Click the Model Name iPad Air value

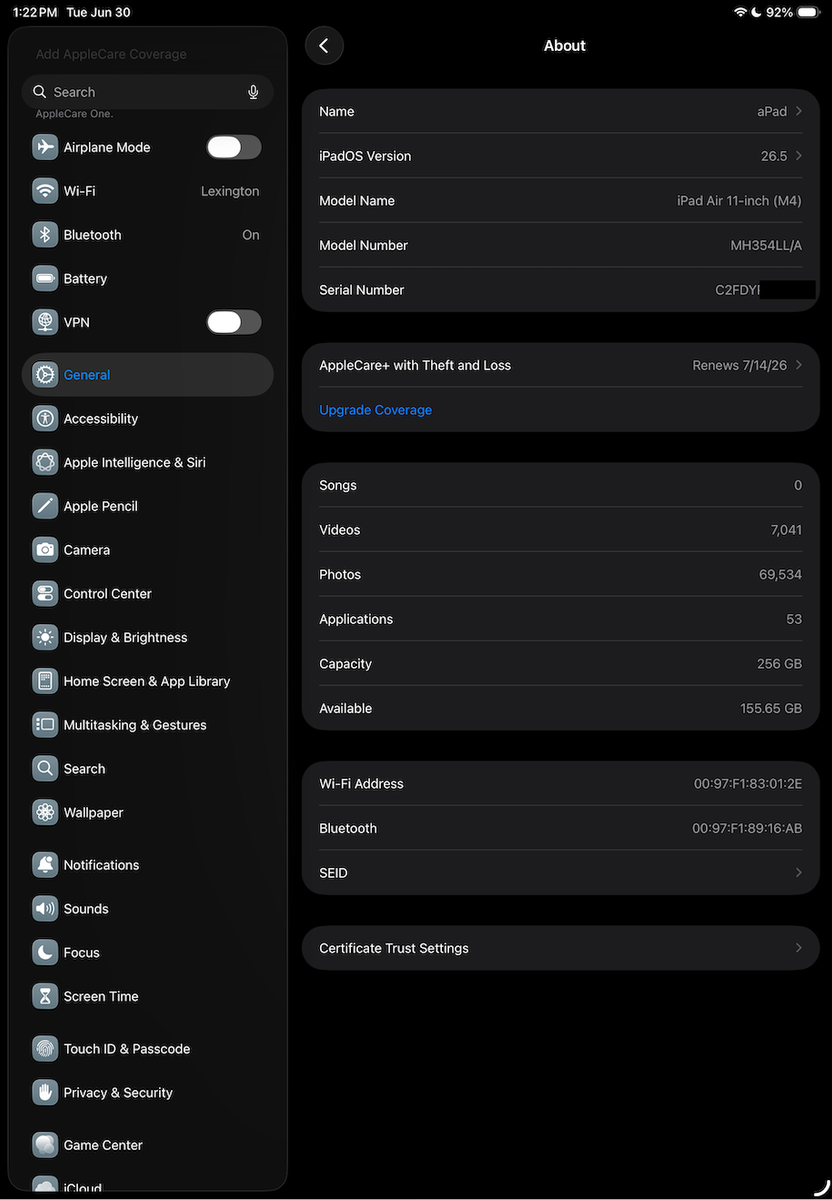coord(739,201)
